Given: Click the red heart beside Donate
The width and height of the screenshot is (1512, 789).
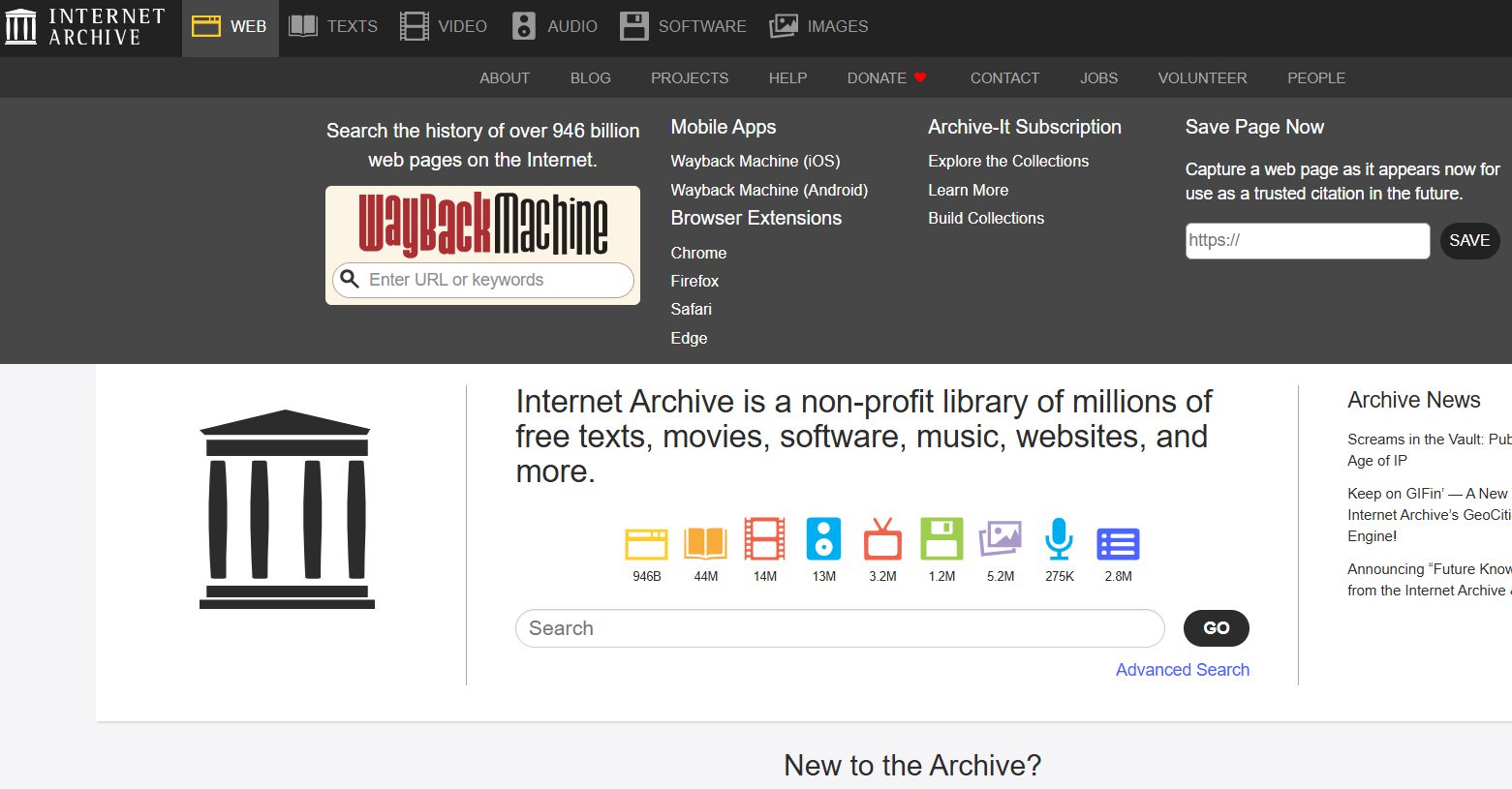Looking at the screenshot, I should [920, 77].
